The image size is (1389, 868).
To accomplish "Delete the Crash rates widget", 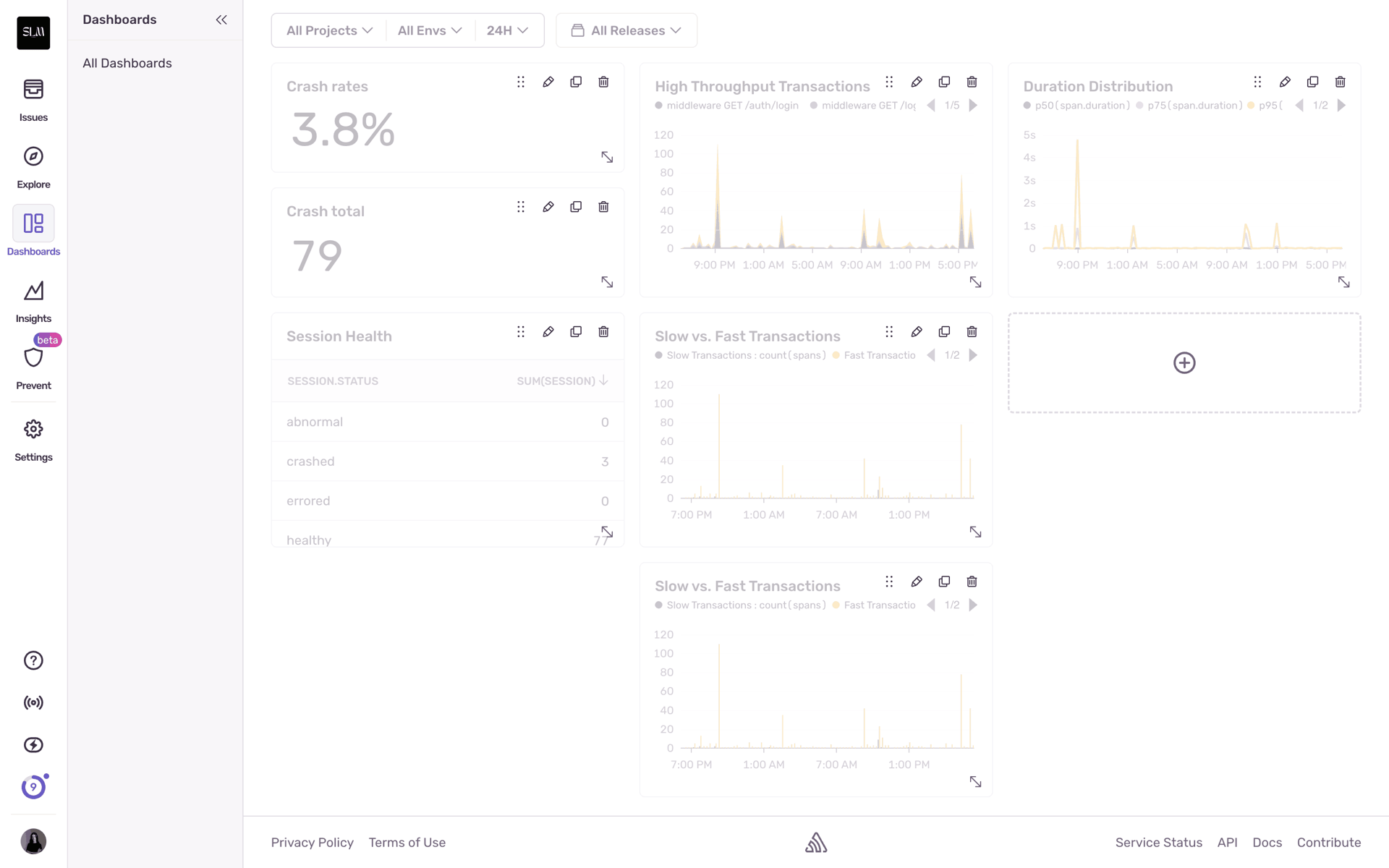I will 603,82.
